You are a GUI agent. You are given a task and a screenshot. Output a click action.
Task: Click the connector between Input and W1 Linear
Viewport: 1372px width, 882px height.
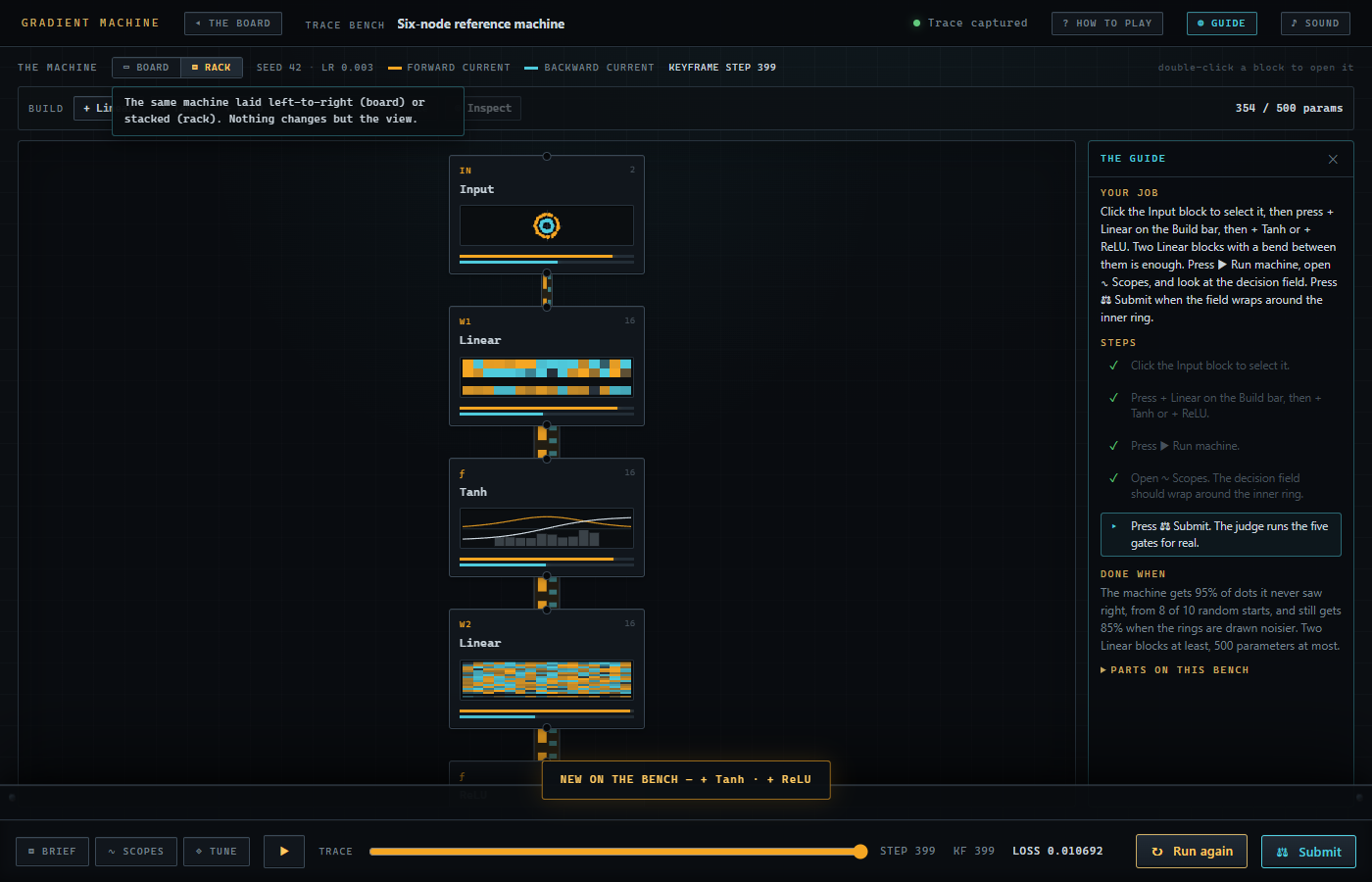point(547,290)
